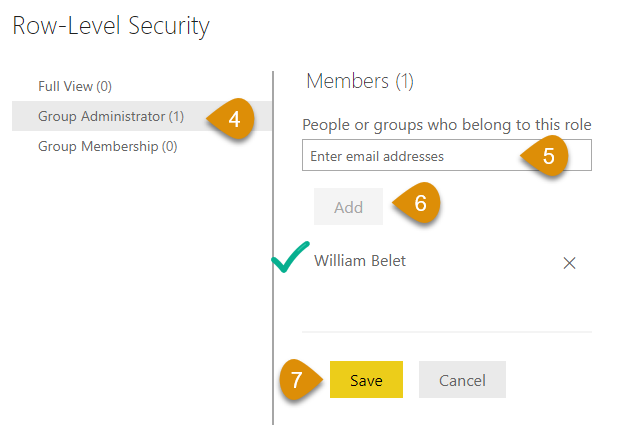Remove William Belet with the X icon
The image size is (636, 425).
(x=569, y=263)
